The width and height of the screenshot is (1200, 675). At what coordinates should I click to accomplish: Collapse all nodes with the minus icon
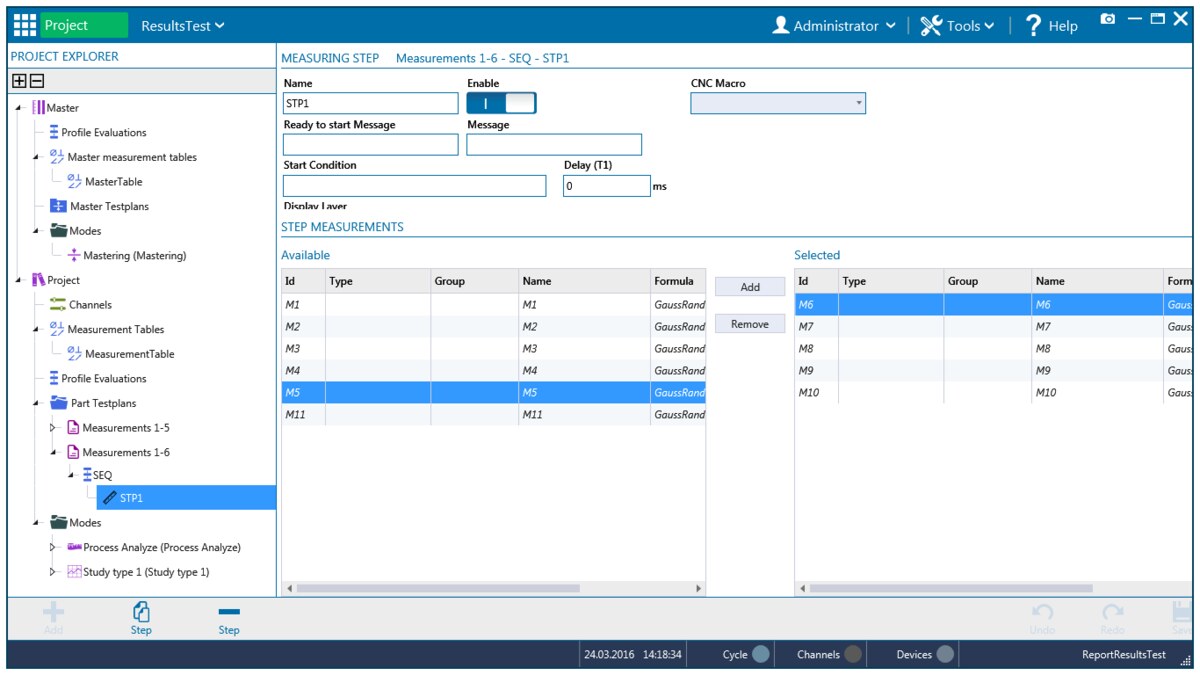(36, 82)
